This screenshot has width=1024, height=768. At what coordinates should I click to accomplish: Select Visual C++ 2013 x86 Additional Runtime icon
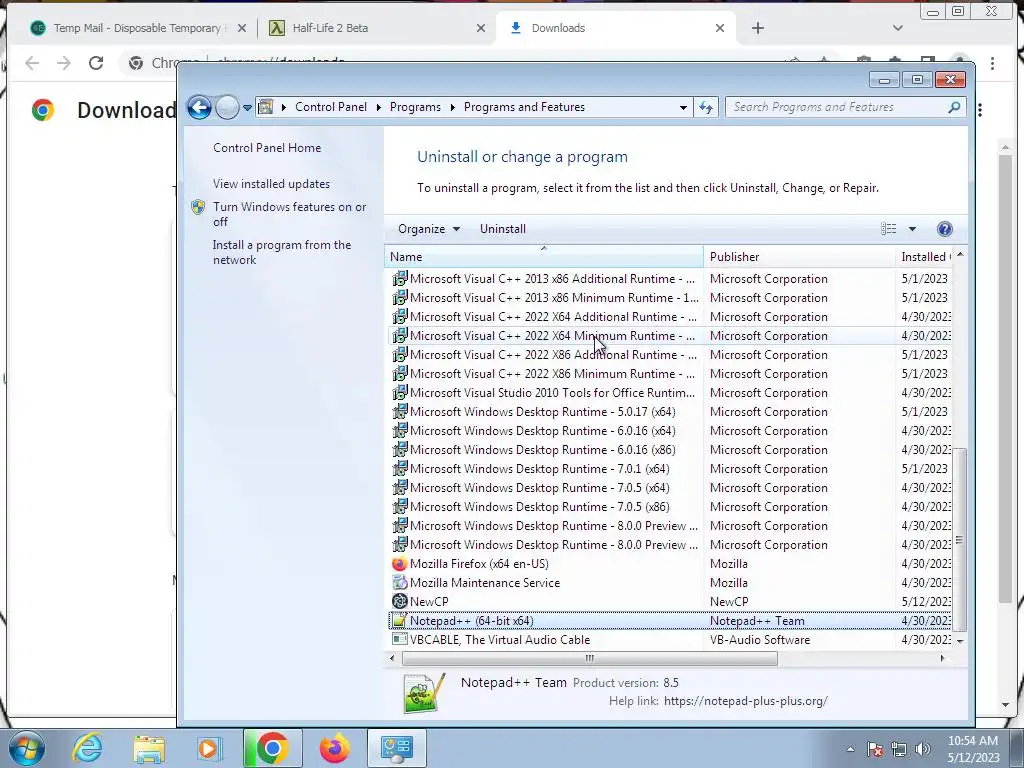coord(399,279)
